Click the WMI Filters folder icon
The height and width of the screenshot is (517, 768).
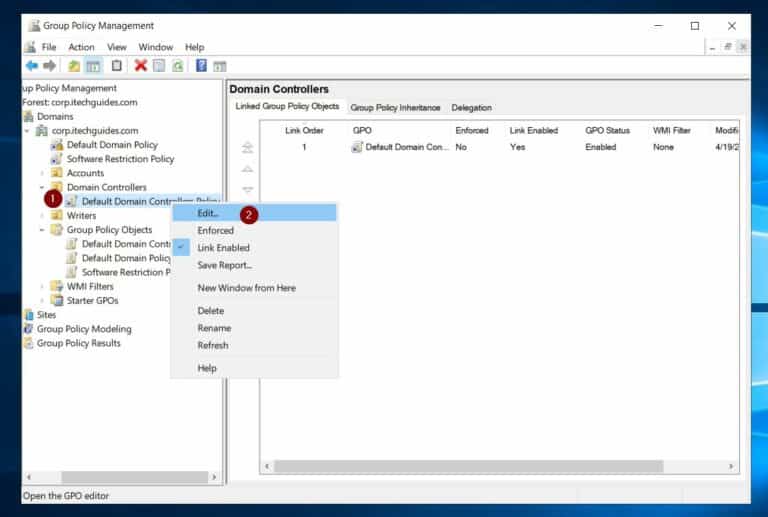57,286
